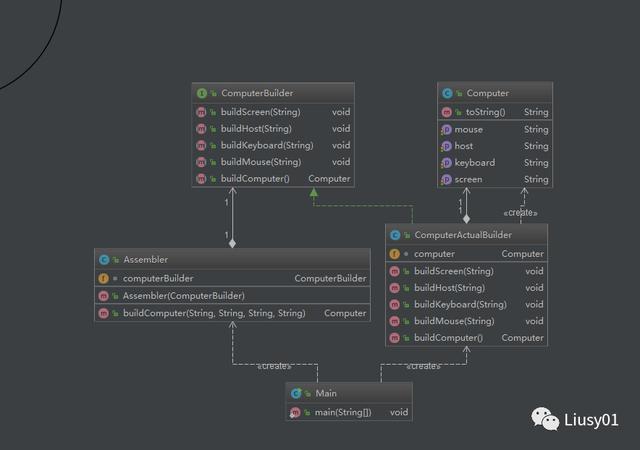Click the WeChat logo icon near Liusy01
640x450 pixels.
(x=545, y=419)
